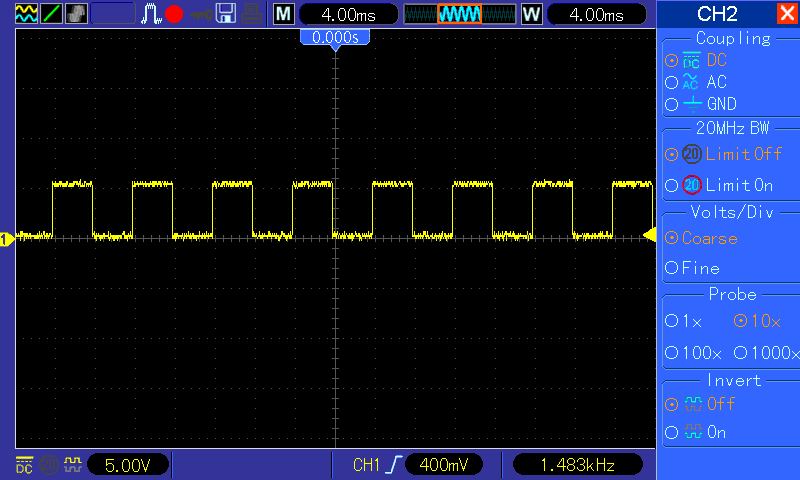Select 10x probe attenuation

click(757, 321)
